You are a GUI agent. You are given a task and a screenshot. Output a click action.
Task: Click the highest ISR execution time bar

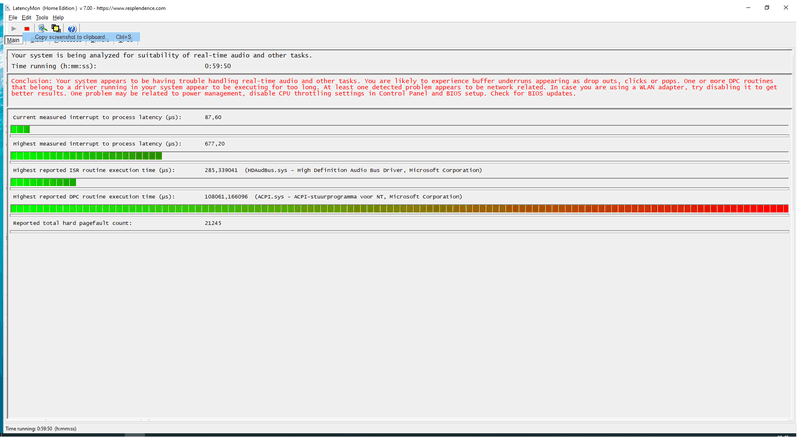pyautogui.click(x=399, y=182)
